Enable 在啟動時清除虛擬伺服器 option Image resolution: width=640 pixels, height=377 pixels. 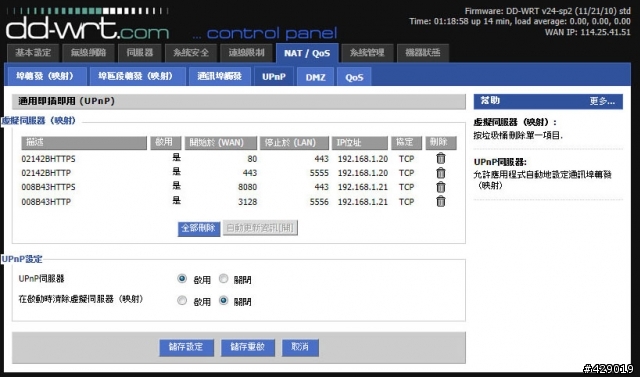tap(182, 301)
